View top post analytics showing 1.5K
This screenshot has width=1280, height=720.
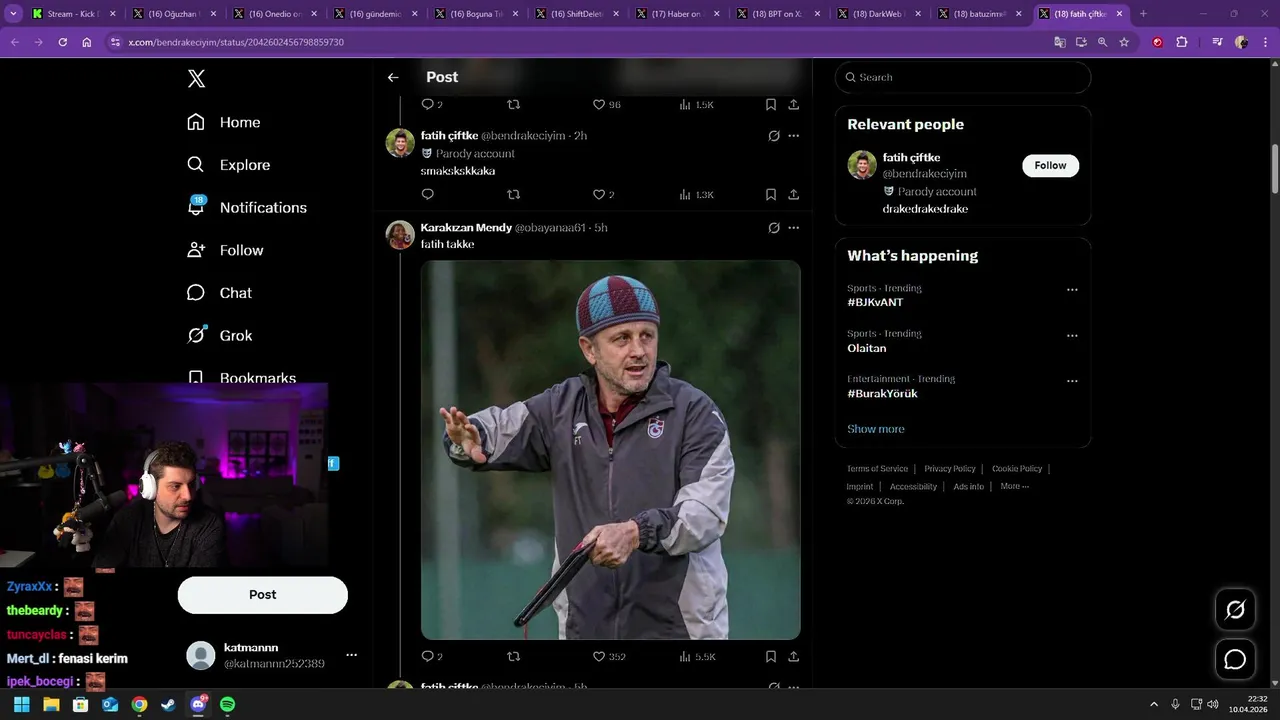click(x=696, y=104)
